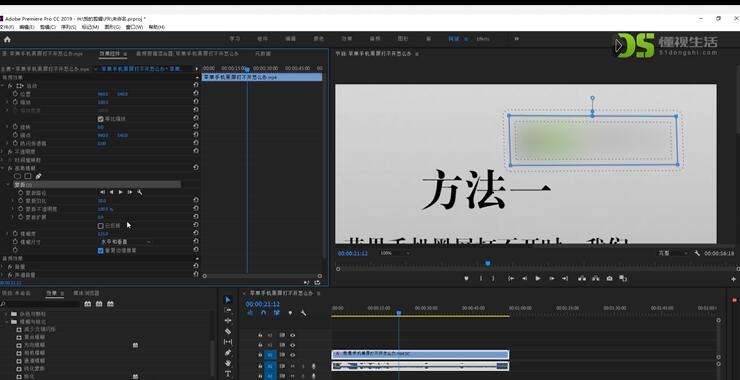Open Media Browser (媒体浏览器) tab
Screen dimensions: 740x380
click(86, 293)
